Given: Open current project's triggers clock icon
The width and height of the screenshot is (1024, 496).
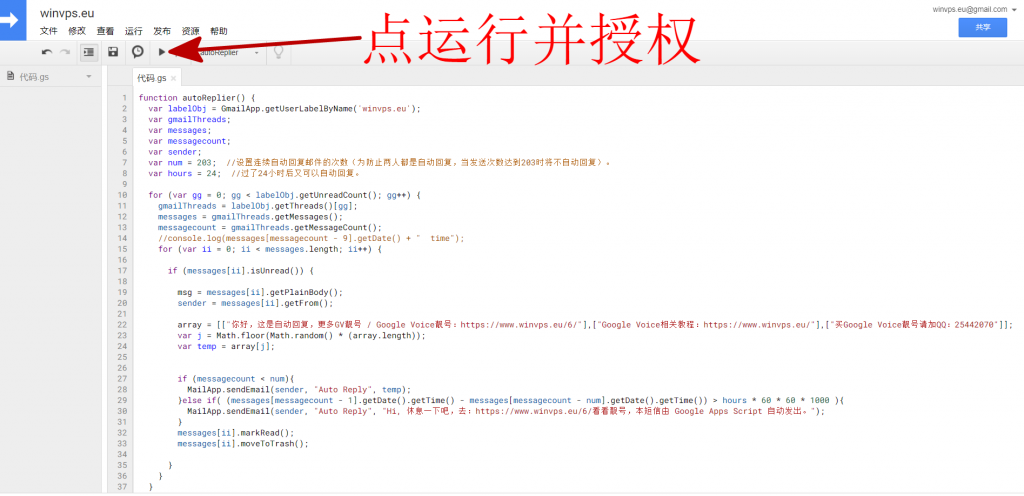Looking at the screenshot, I should point(137,52).
